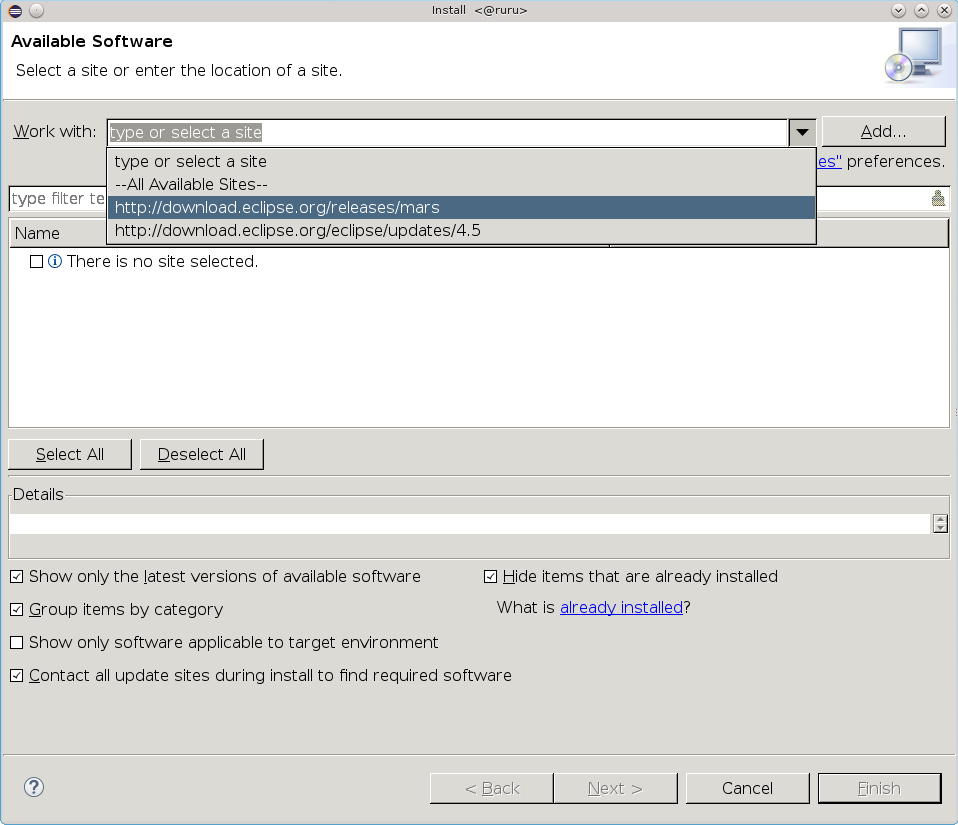This screenshot has width=958, height=825.
Task: Open the Eclipse window menu icon
Action: click(14, 10)
